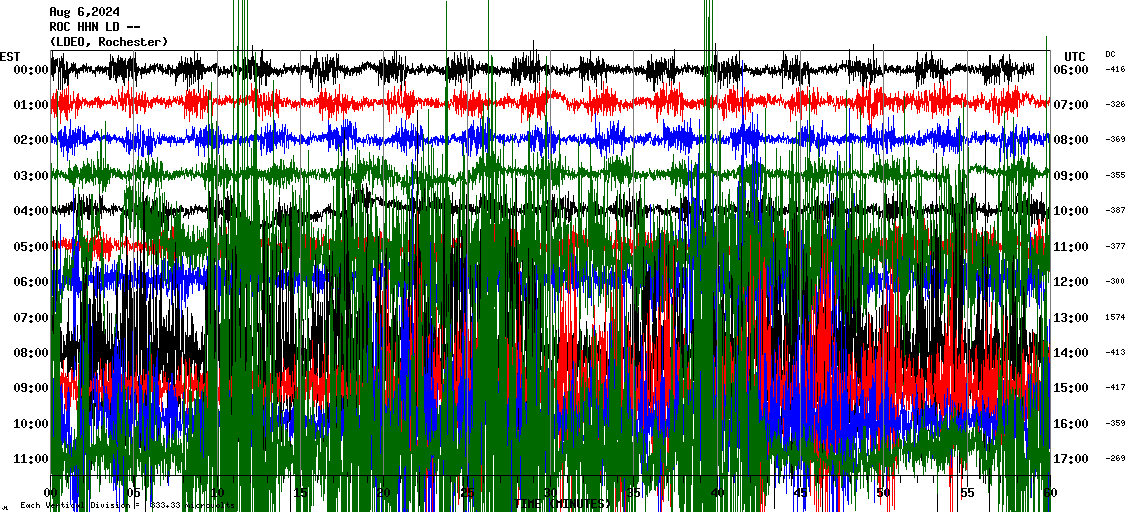1130x519 pixels.
Task: Select the -416 DC offset value
Action: (1115, 70)
